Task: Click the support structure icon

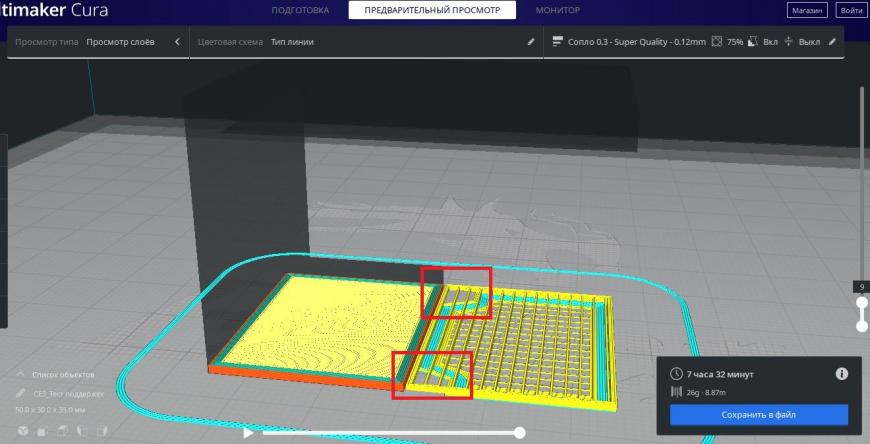Action: pyautogui.click(x=752, y=42)
